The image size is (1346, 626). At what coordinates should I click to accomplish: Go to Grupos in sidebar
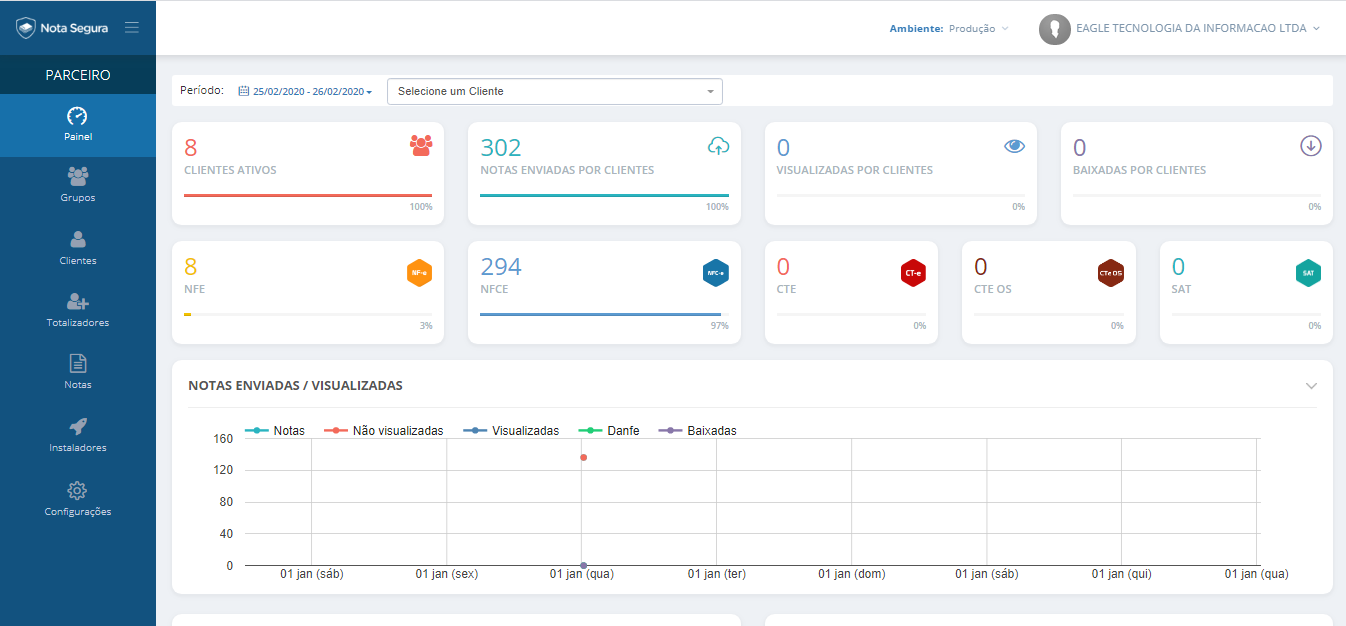pyautogui.click(x=78, y=185)
